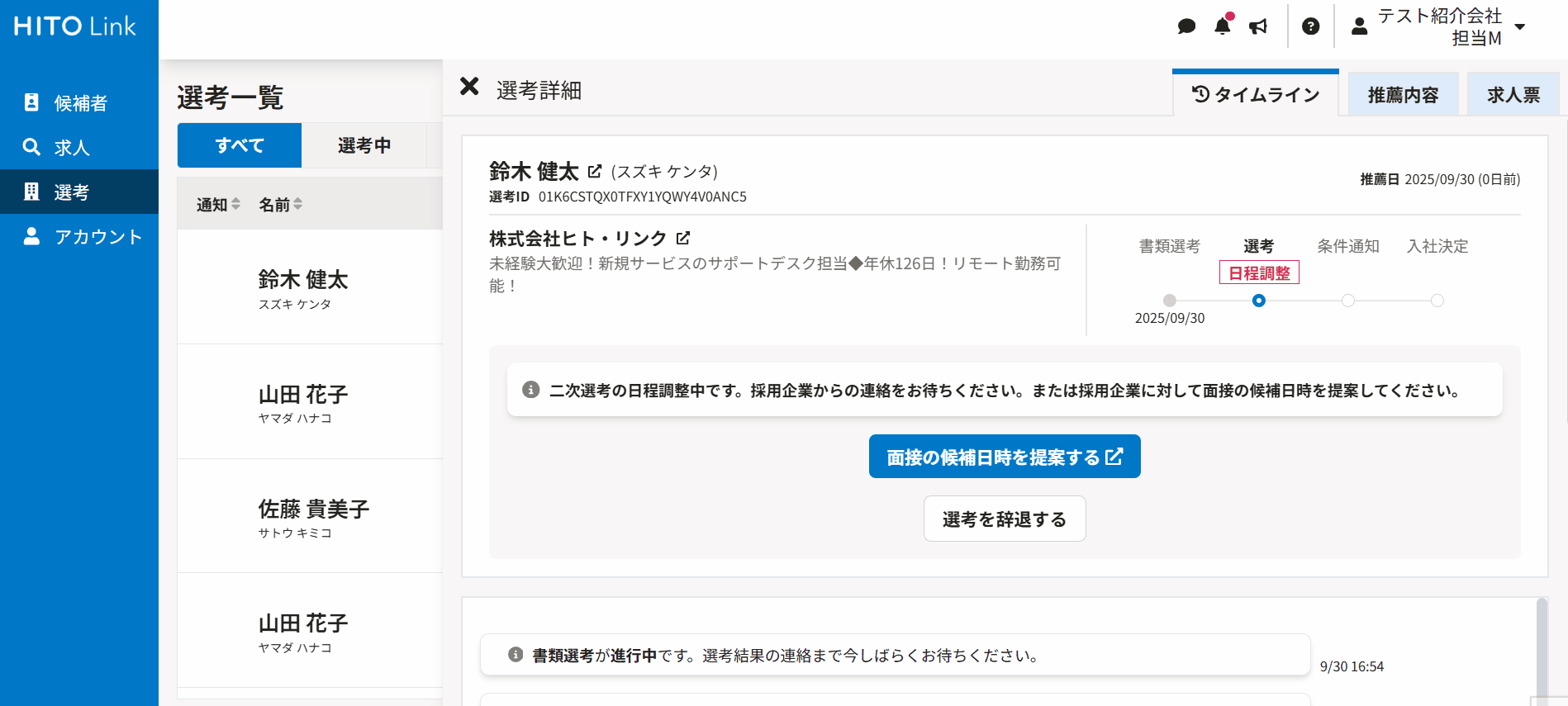Click the 選考を辞退する button
This screenshot has height=706, width=1568.
click(x=1005, y=519)
